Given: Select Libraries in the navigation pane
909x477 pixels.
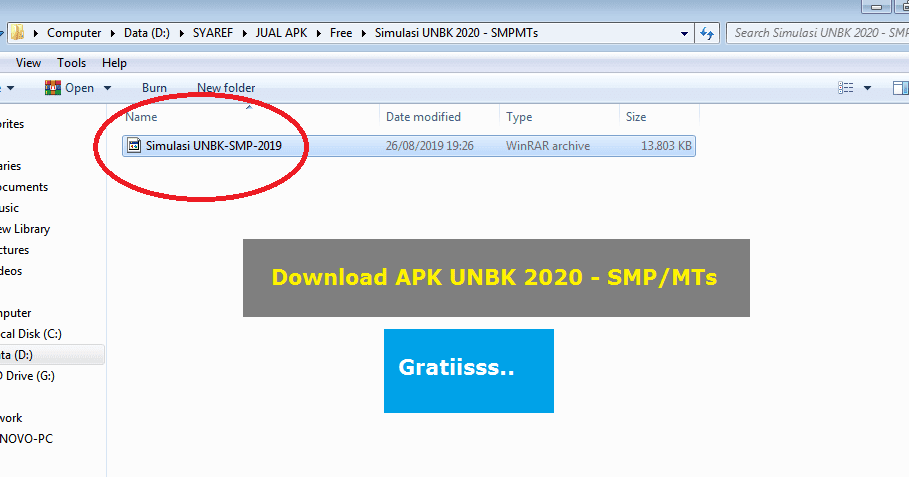Looking at the screenshot, I should point(10,166).
